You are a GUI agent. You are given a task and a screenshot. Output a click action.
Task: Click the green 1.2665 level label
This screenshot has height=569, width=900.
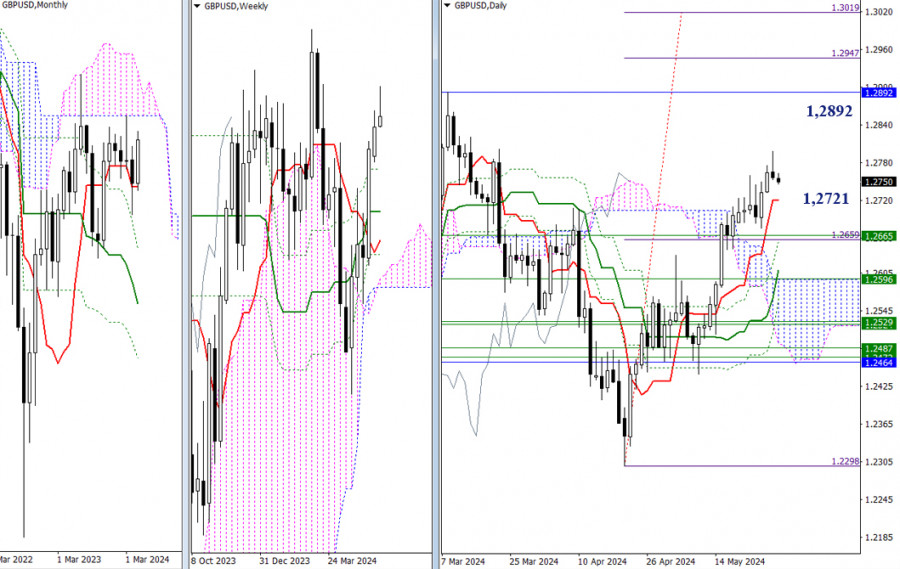pyautogui.click(x=878, y=236)
